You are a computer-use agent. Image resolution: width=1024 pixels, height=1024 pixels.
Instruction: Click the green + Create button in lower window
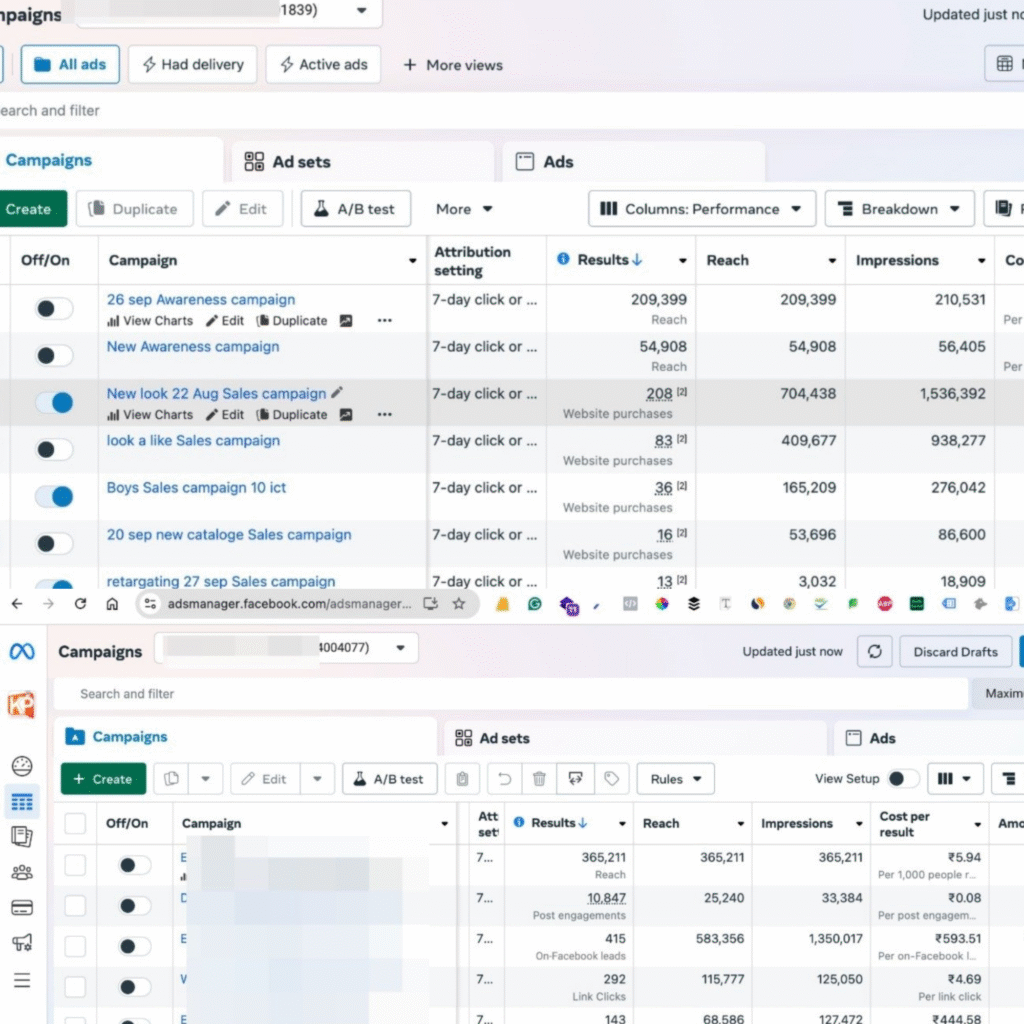[103, 778]
